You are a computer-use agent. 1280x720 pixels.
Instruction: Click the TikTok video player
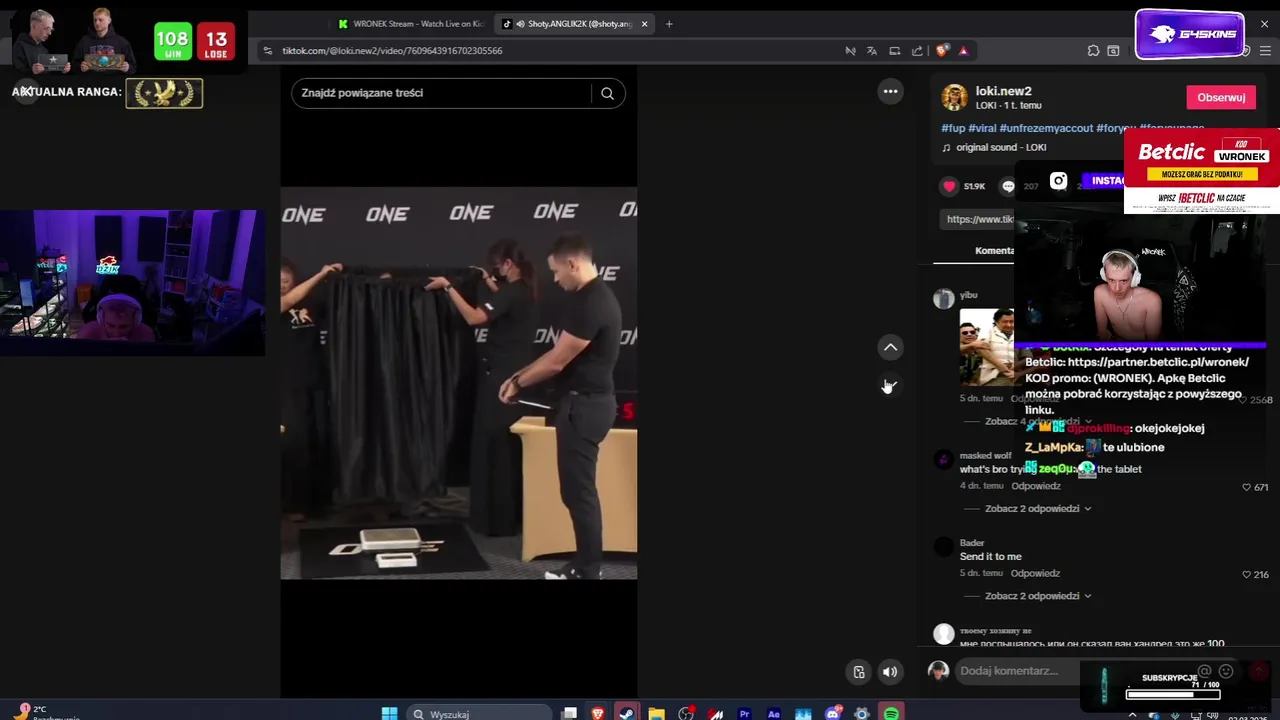click(458, 383)
